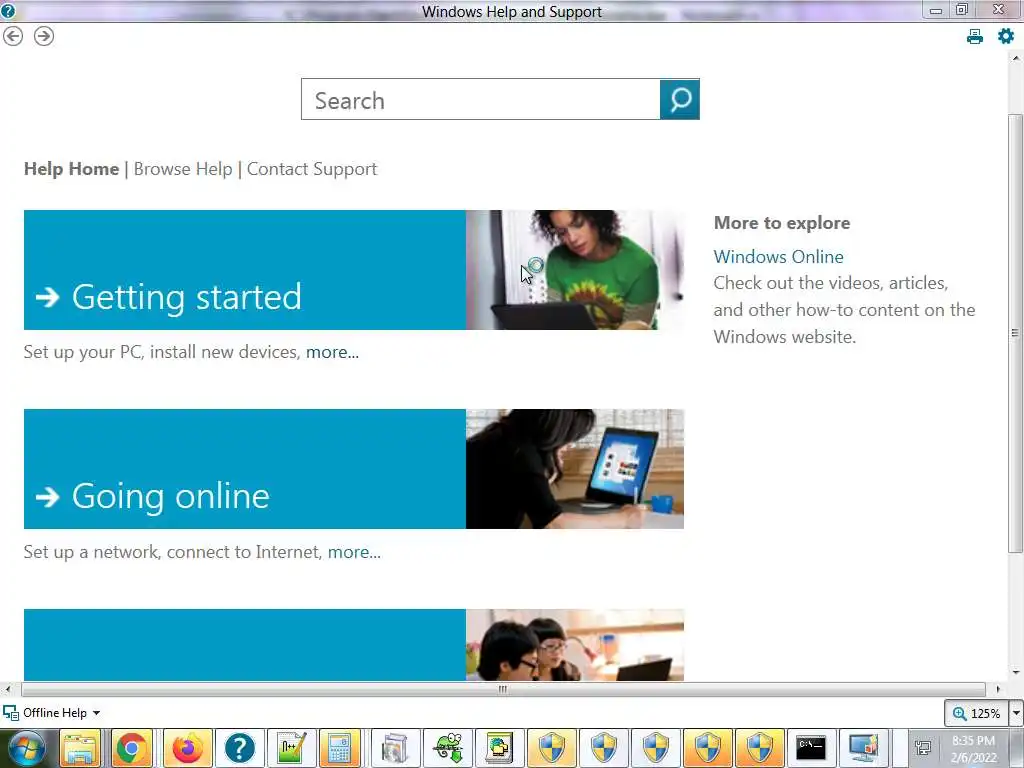Print this help page via printer icon
The width and height of the screenshot is (1024, 768).
tap(974, 37)
